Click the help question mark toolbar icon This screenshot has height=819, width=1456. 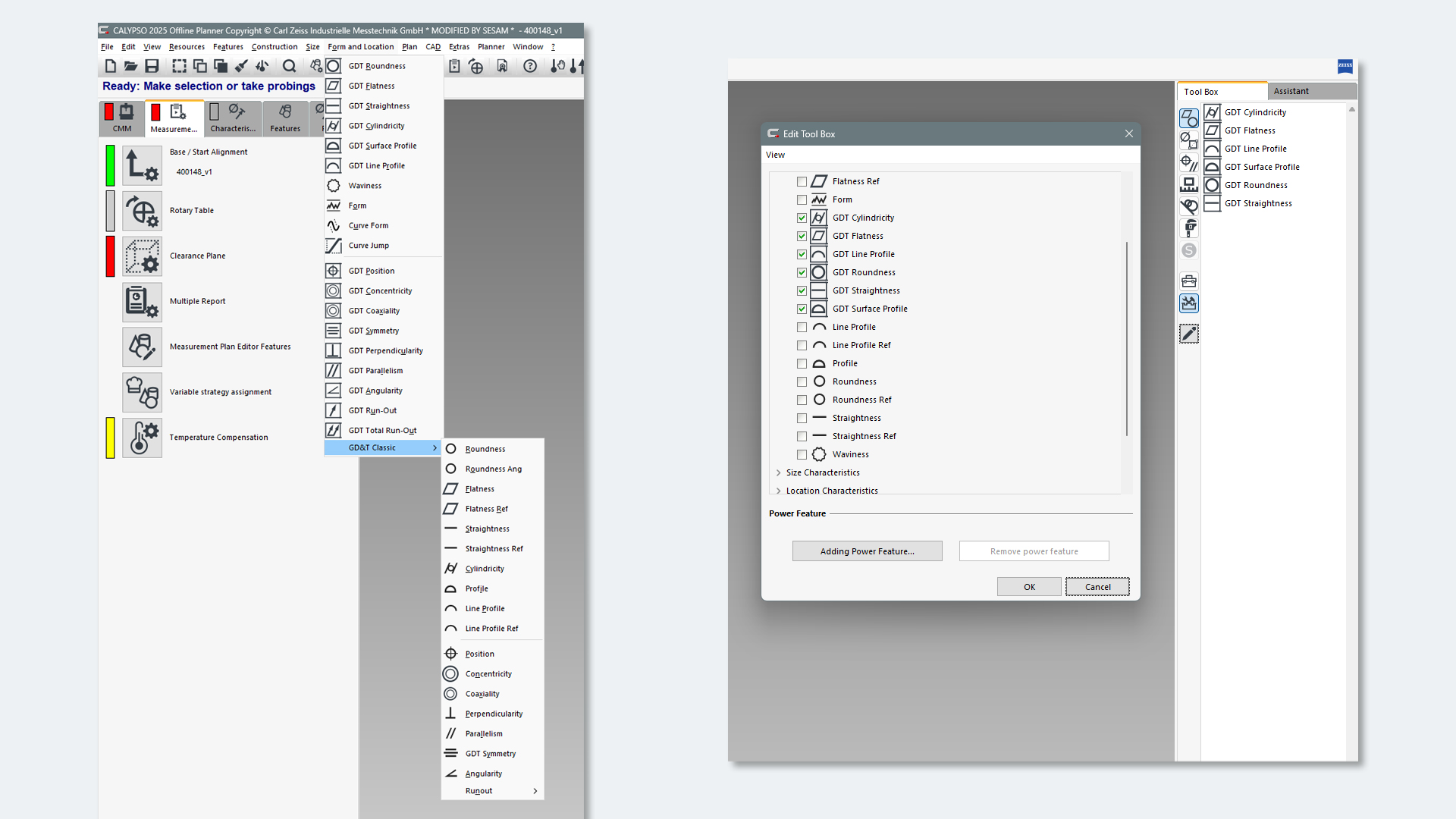pyautogui.click(x=530, y=67)
